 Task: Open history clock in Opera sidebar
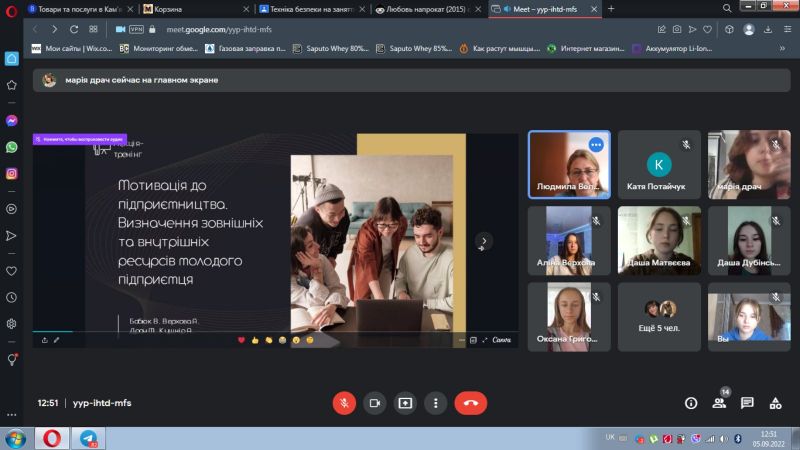(12, 297)
